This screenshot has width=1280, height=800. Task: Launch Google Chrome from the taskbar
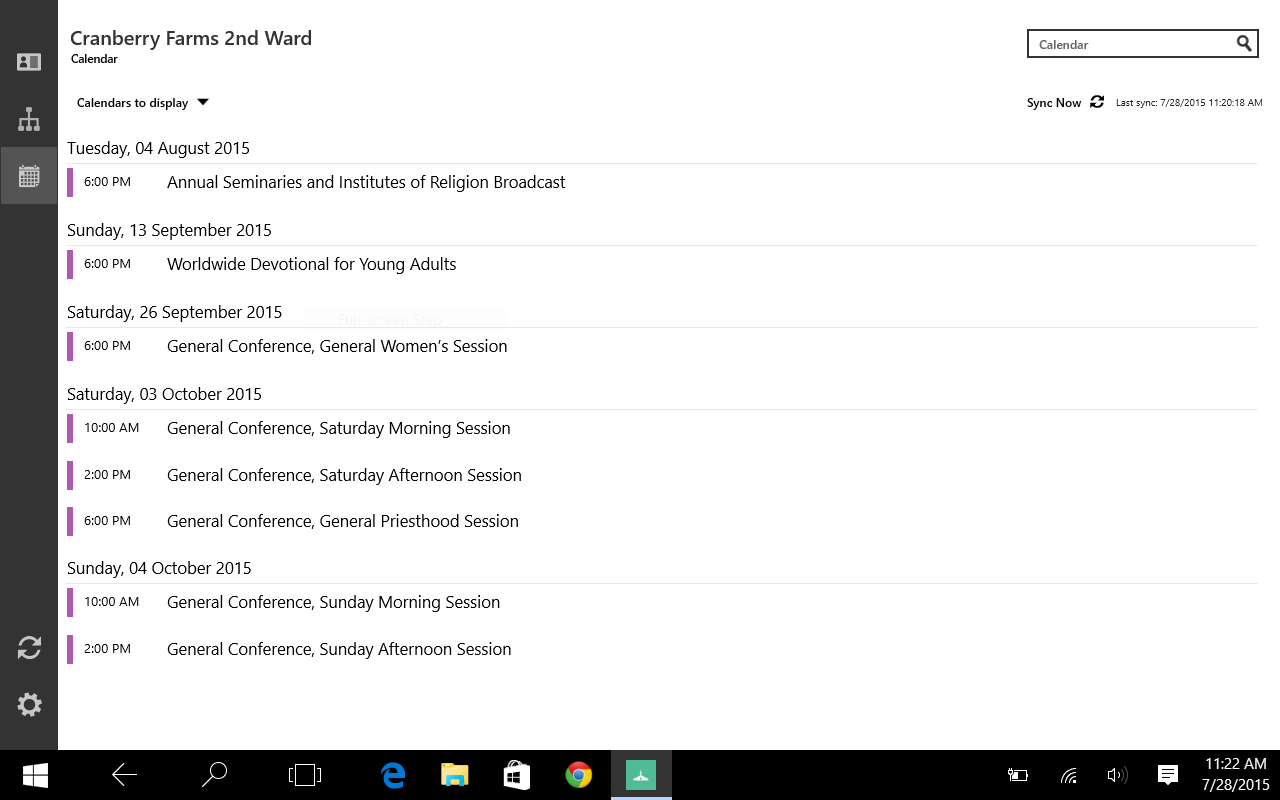pos(578,774)
